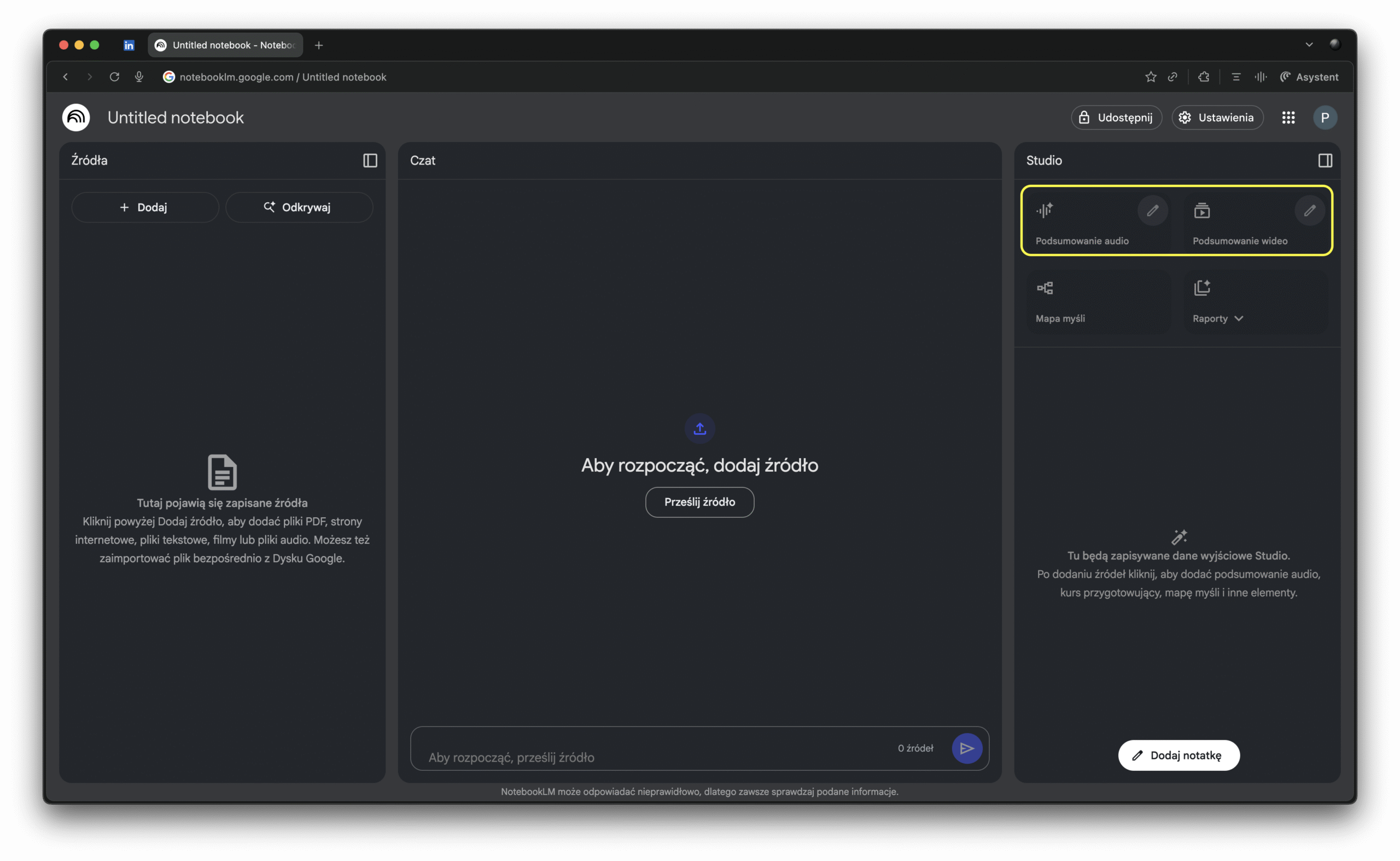Screen dimensions: 1400x861
Task: Open the tab list chevron at top right
Action: point(1309,44)
